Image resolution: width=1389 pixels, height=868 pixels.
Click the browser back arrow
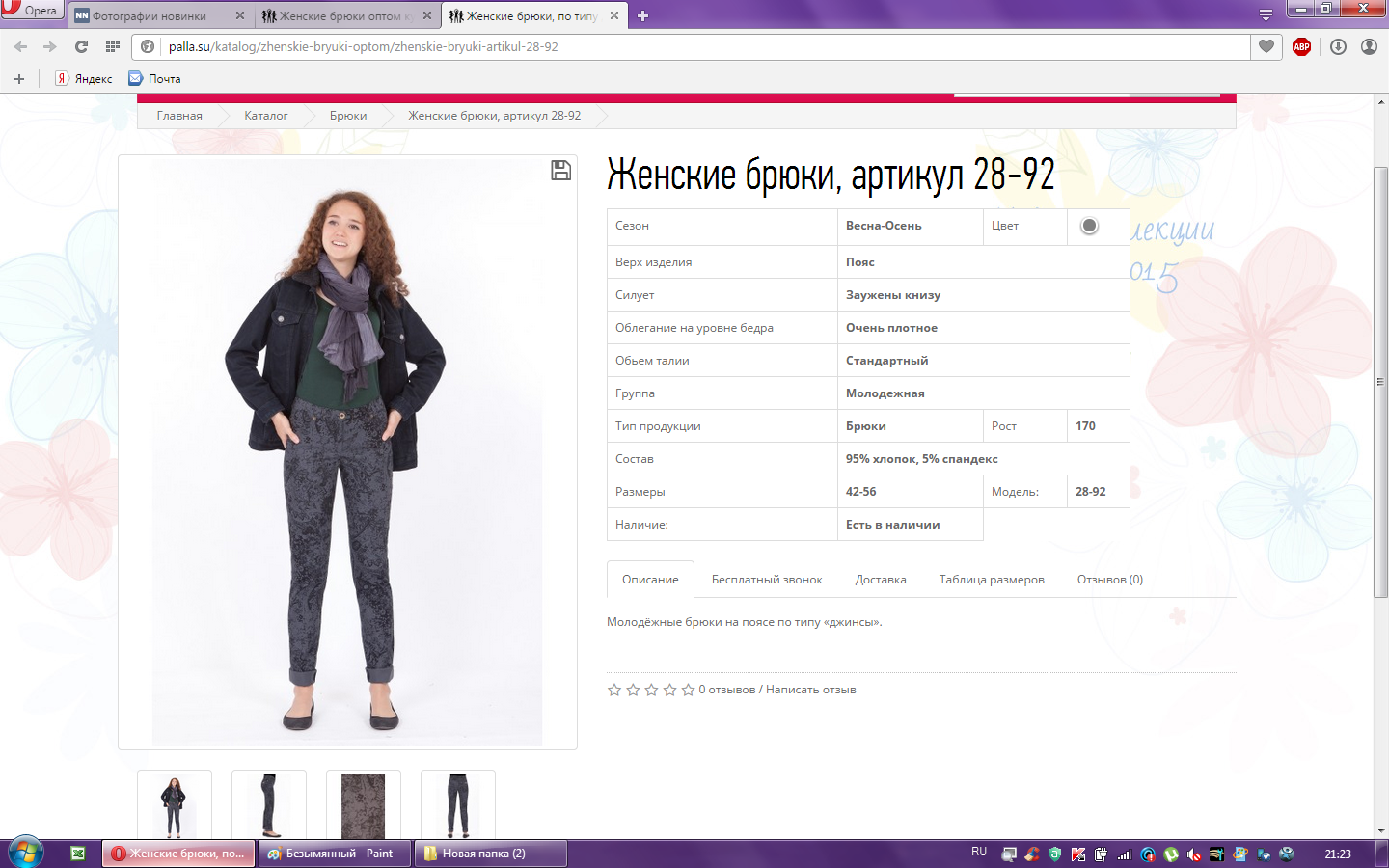coord(20,46)
